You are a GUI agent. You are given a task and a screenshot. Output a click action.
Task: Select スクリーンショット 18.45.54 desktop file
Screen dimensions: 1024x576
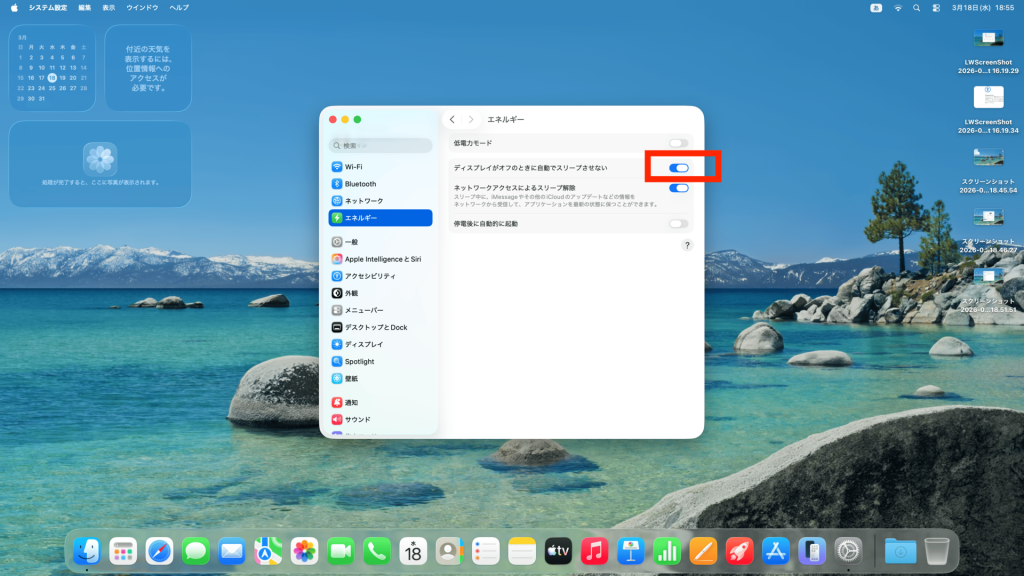point(988,171)
